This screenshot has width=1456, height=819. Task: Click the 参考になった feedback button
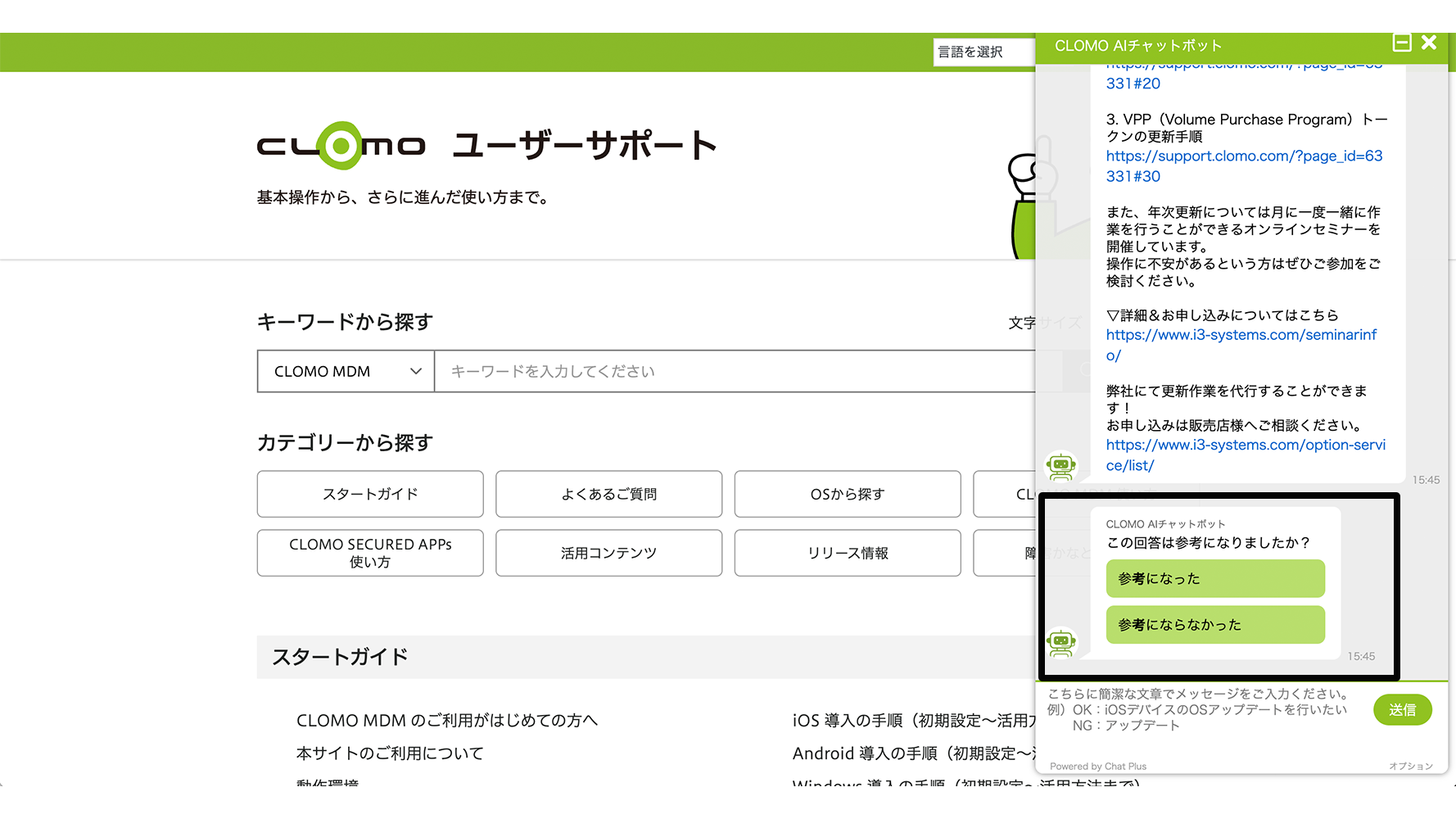click(1215, 578)
